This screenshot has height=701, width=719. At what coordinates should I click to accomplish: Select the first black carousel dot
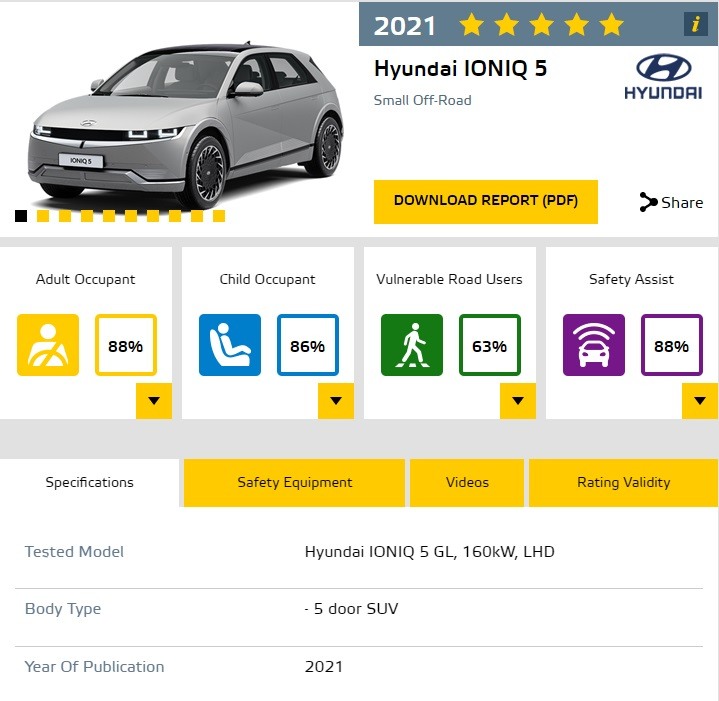pos(21,216)
